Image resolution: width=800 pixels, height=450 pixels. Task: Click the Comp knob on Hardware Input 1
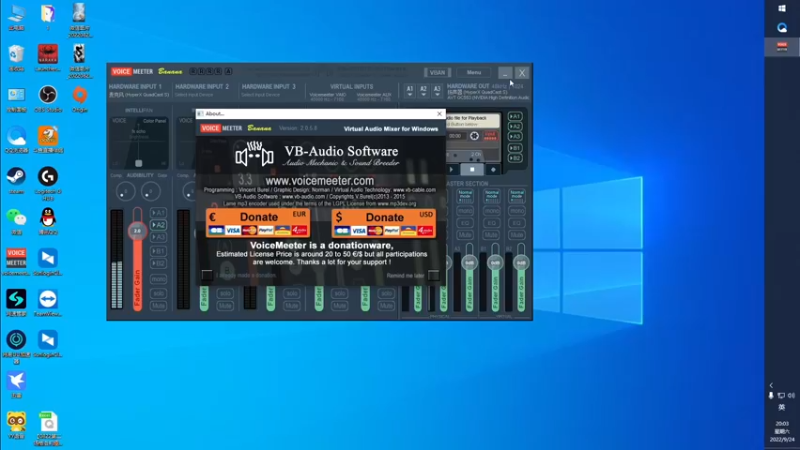(x=125, y=192)
